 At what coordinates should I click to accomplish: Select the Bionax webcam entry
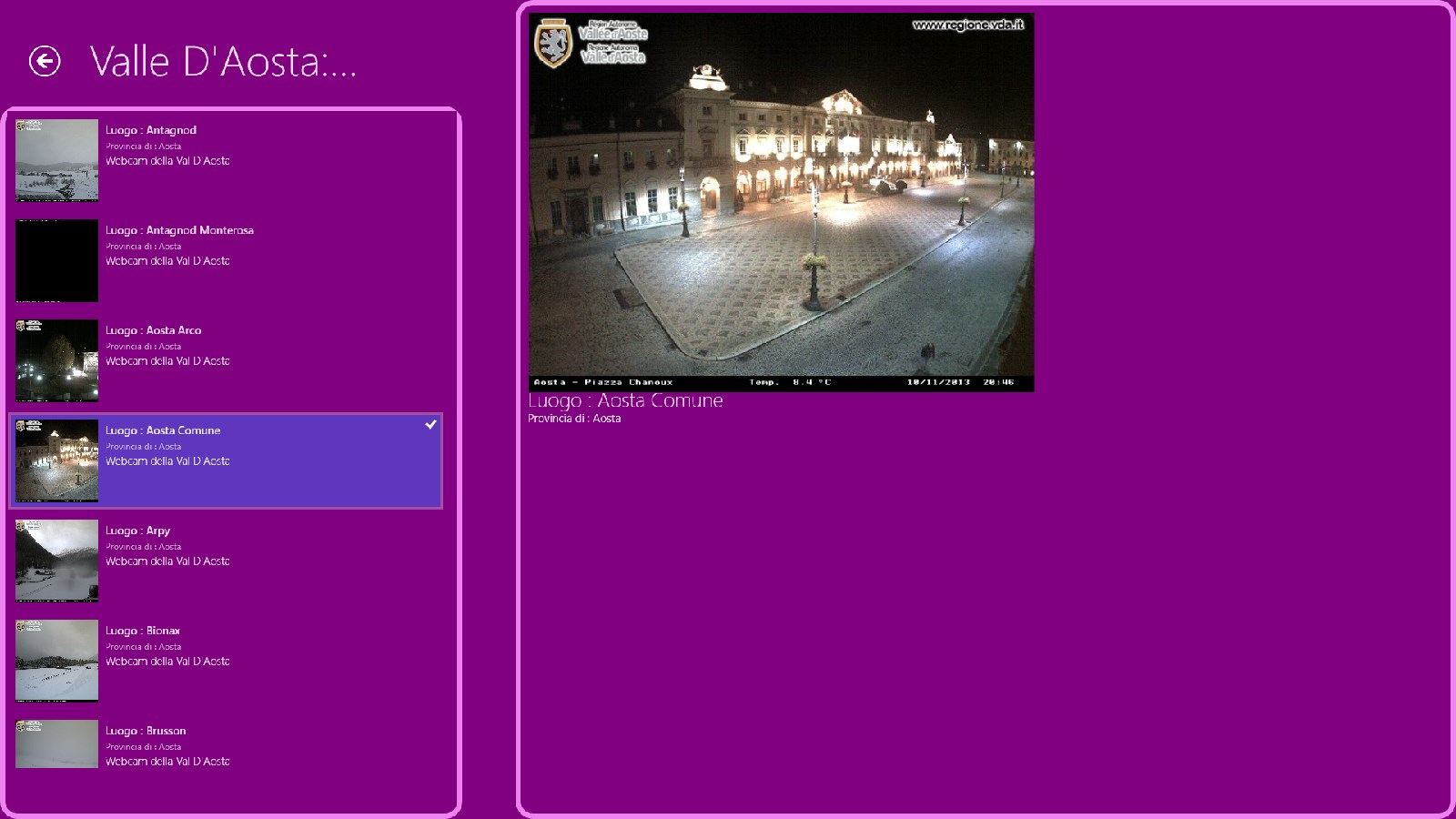click(227, 662)
